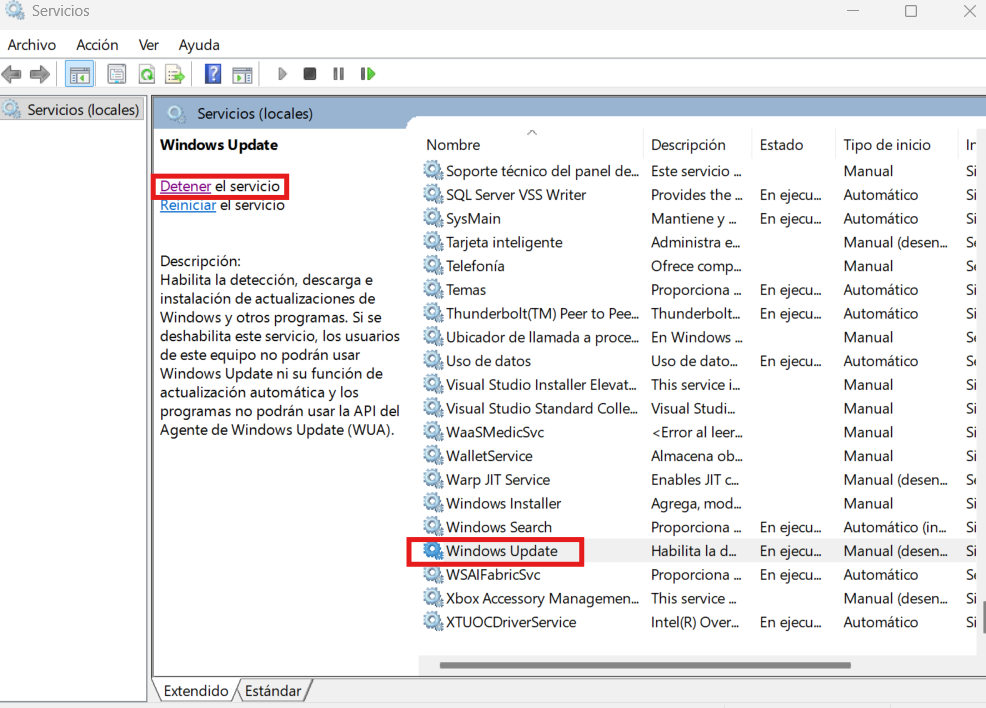The width and height of the screenshot is (986, 708).
Task: Toggle the Action pane toolbar icon
Action: (x=242, y=74)
